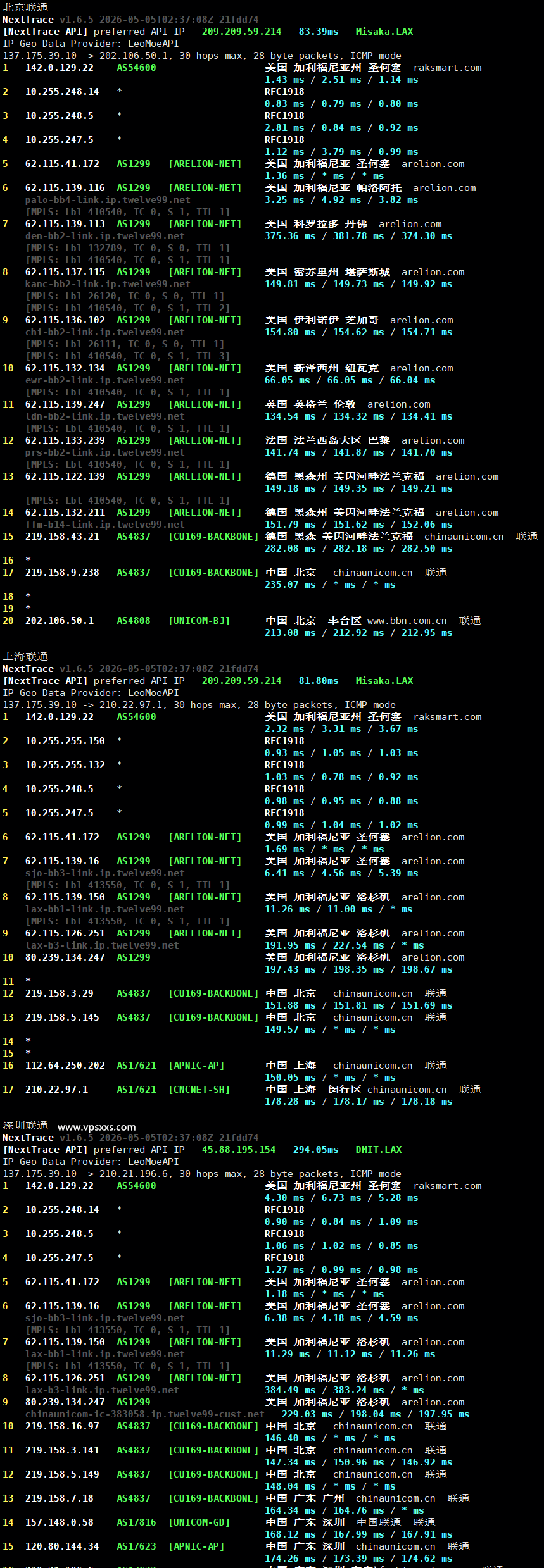
Task: Click the [UNICOM-BJ] network tag
Action: click(x=199, y=621)
